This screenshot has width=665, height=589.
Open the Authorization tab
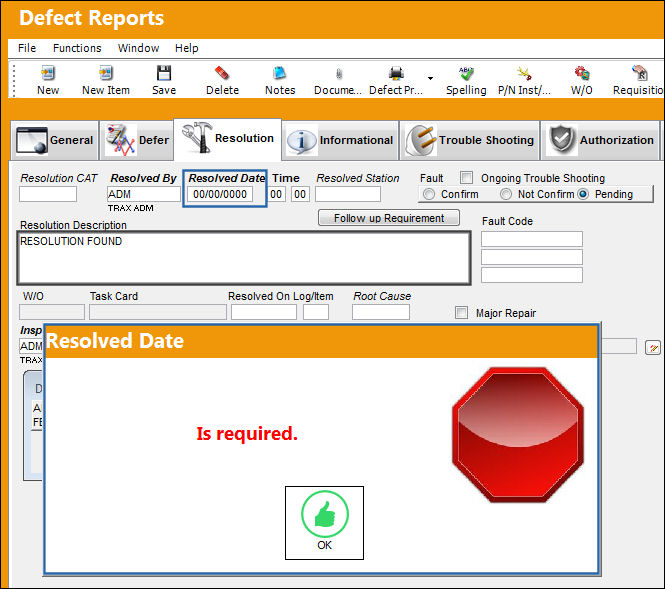[x=600, y=140]
